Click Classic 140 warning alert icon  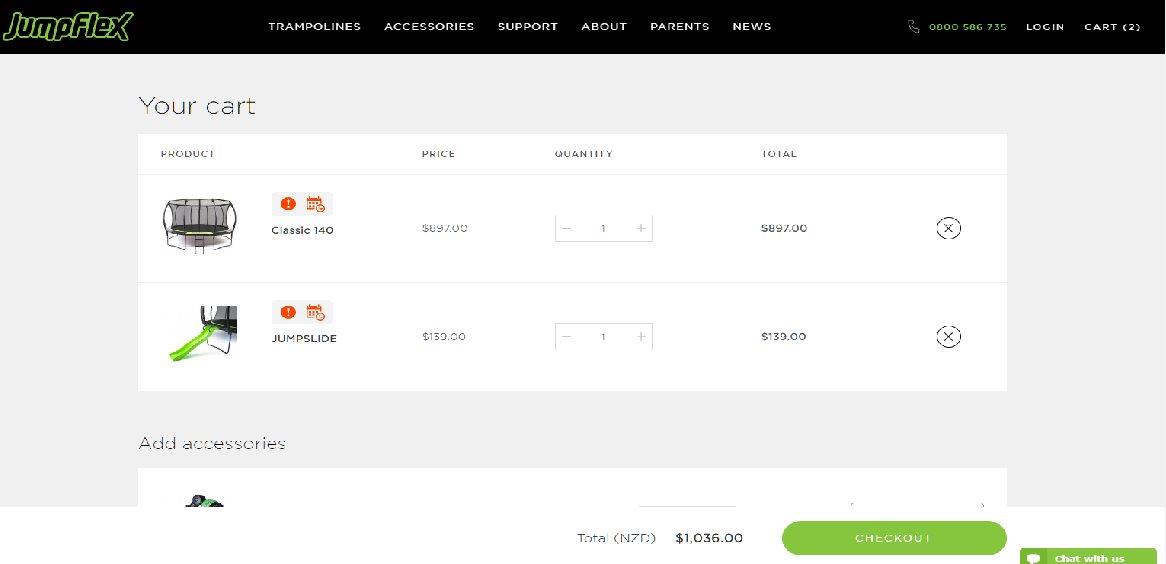coord(288,204)
